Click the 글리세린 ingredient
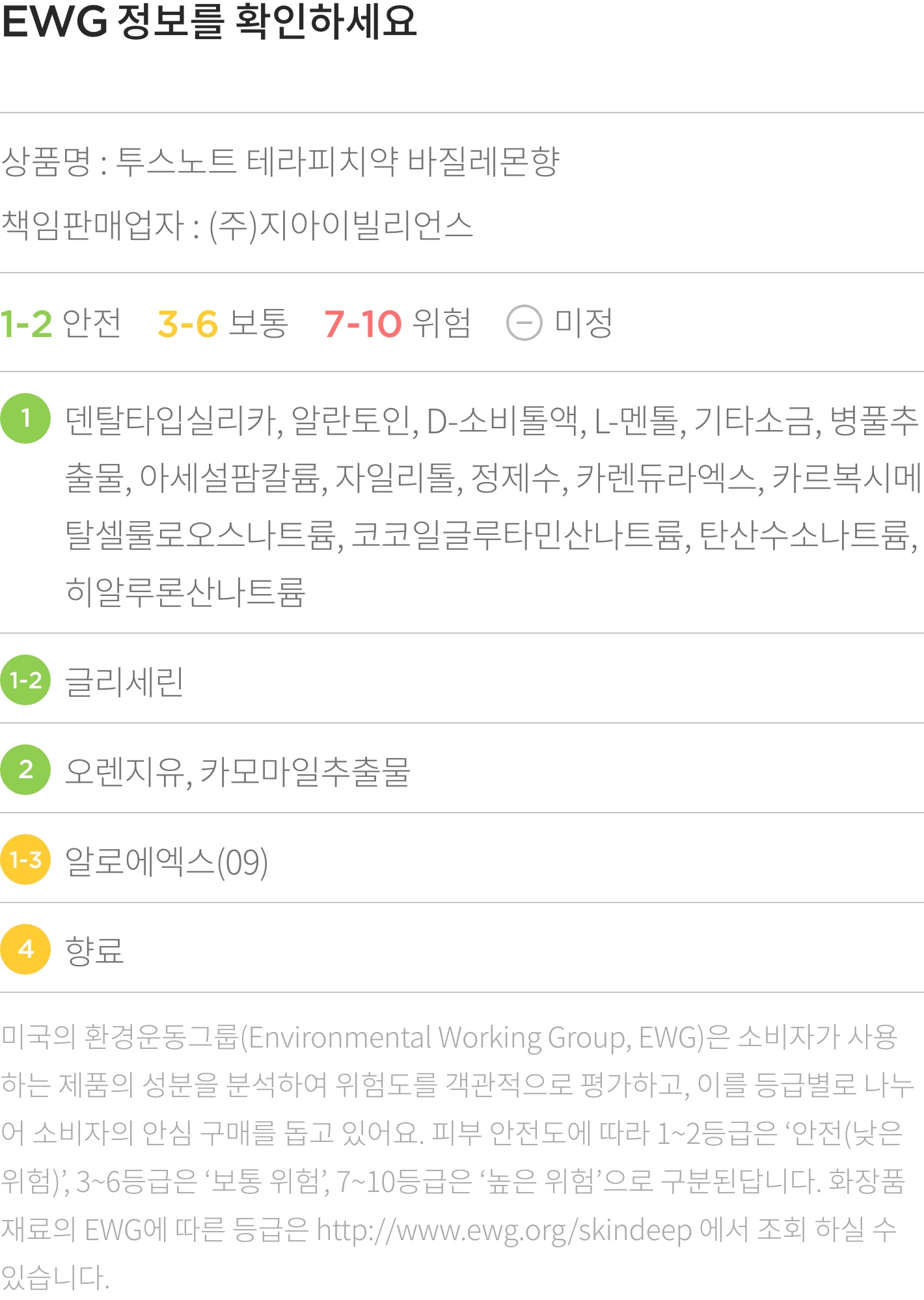 (x=124, y=682)
